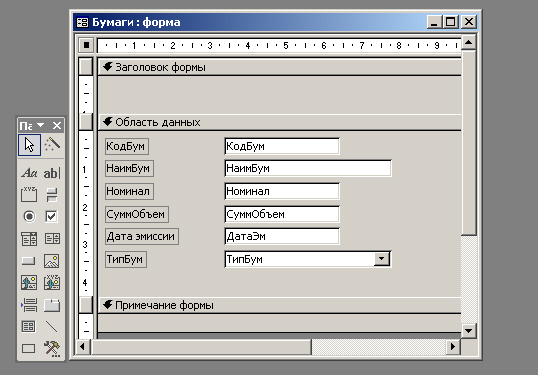Click the ТипБум combo box dropdown arrow
Viewport: 538px width, 375px height.
[x=382, y=259]
